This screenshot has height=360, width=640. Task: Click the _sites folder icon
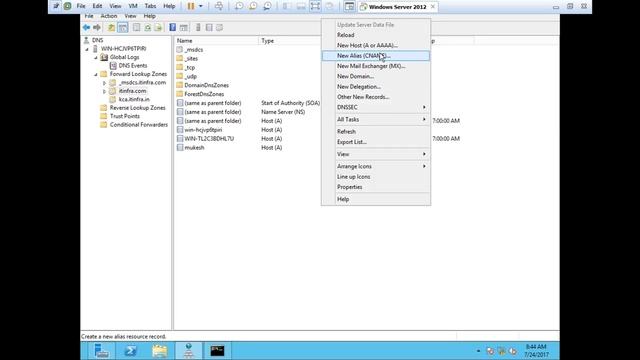[180, 58]
